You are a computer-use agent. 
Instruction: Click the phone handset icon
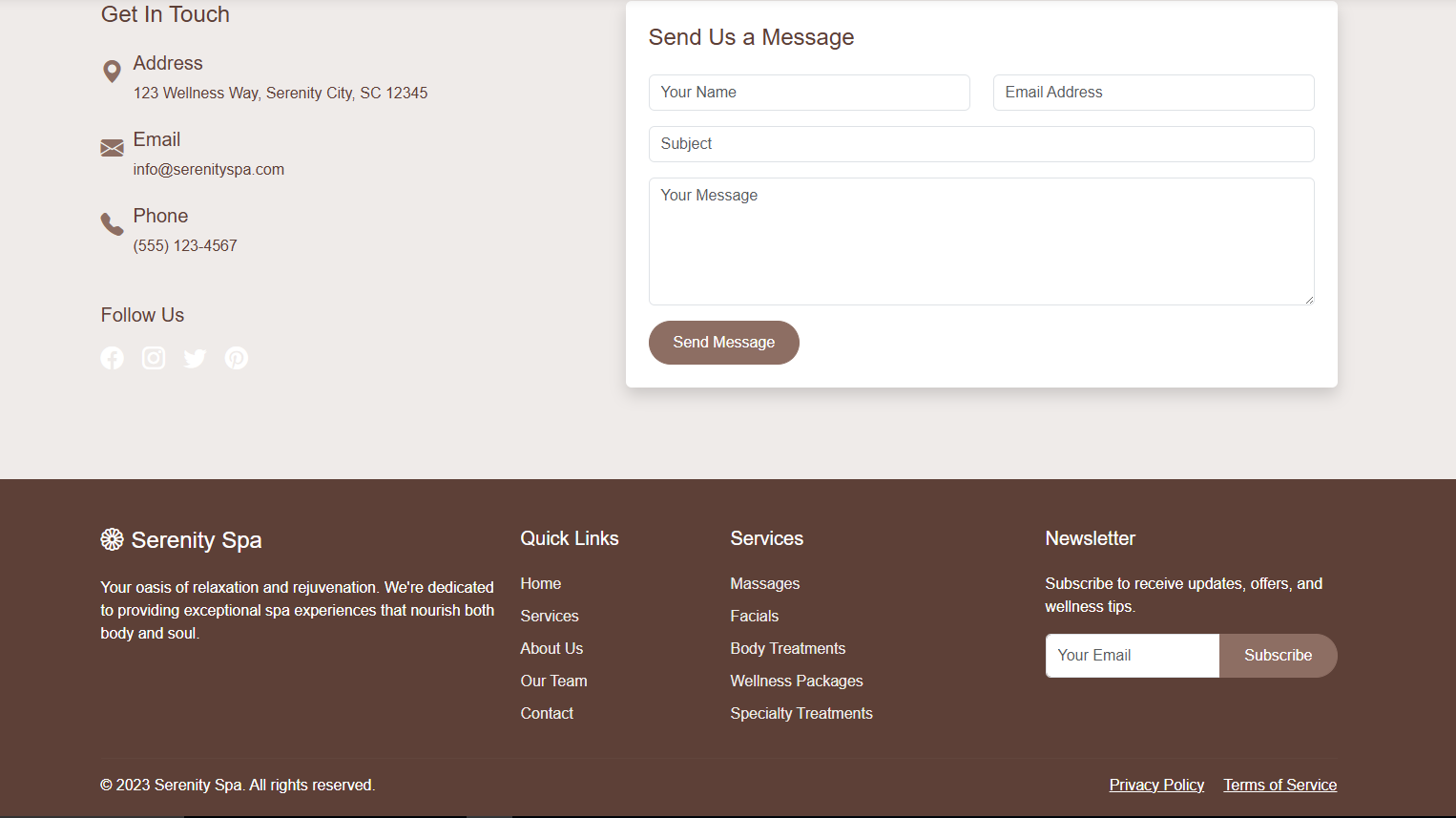pyautogui.click(x=112, y=224)
